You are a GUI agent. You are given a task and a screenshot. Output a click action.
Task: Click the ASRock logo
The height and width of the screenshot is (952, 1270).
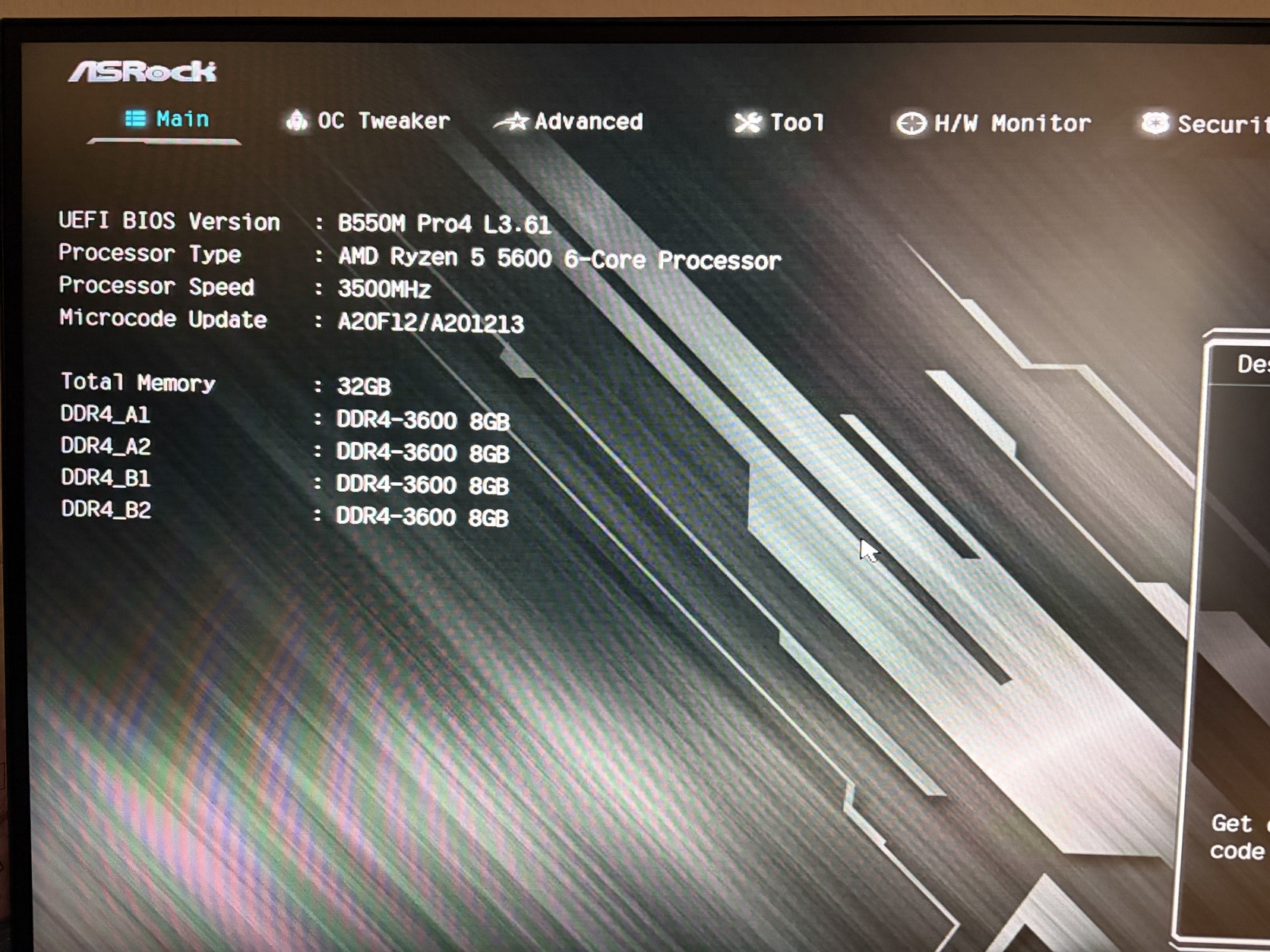pyautogui.click(x=143, y=71)
